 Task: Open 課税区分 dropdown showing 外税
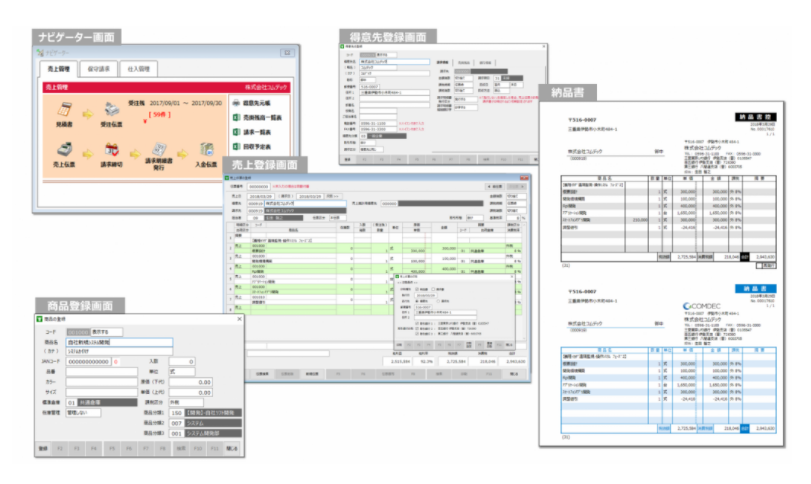coord(186,402)
